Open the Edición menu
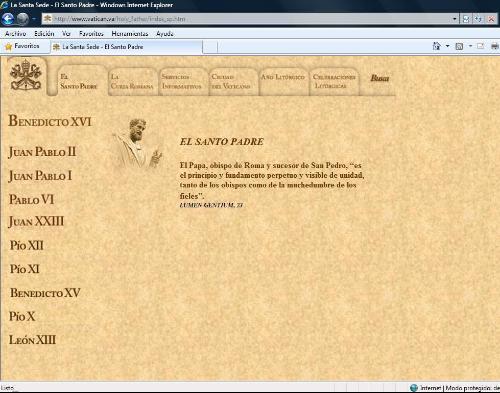This screenshot has height=393, width=500. [44, 34]
